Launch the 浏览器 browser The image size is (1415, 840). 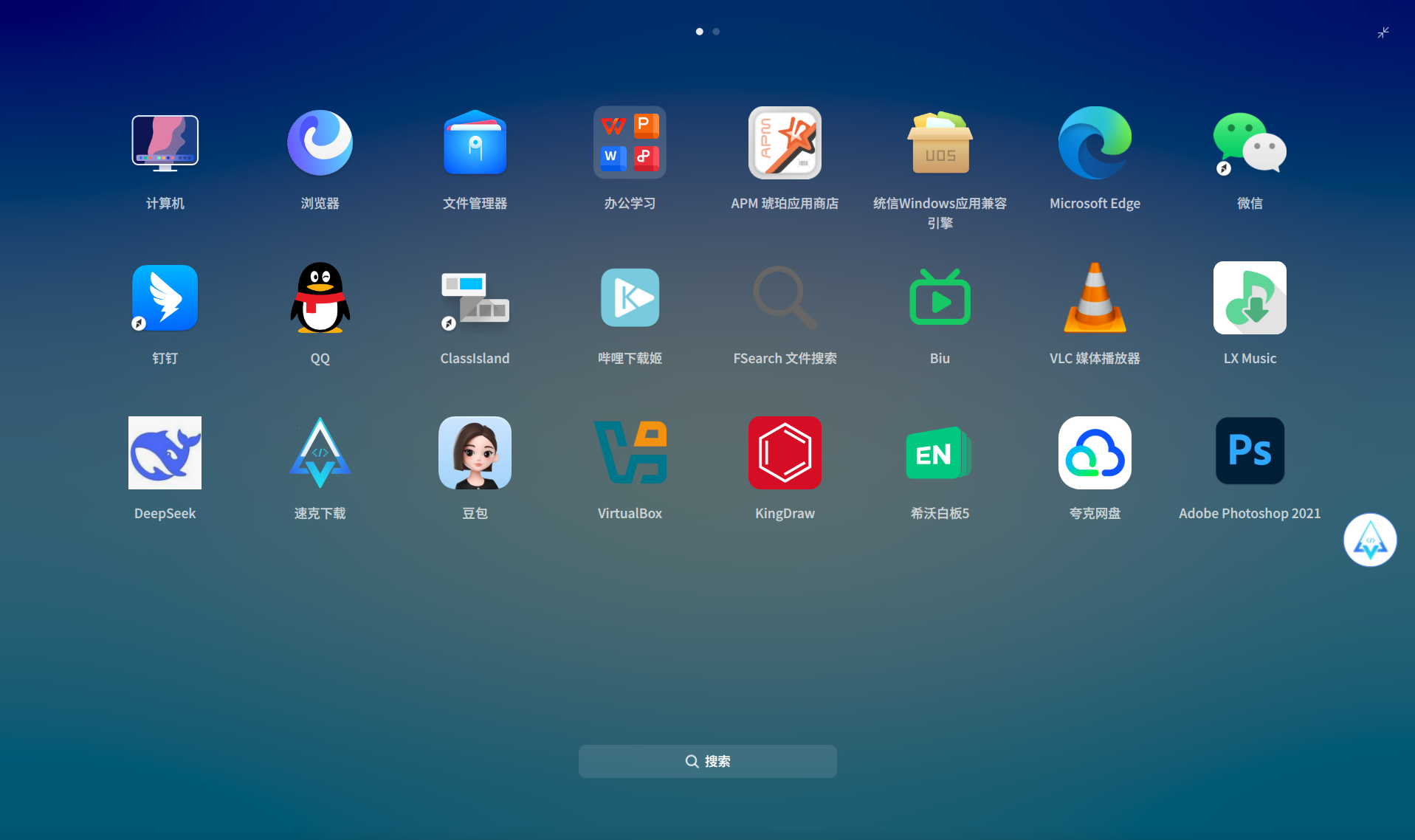[x=320, y=142]
